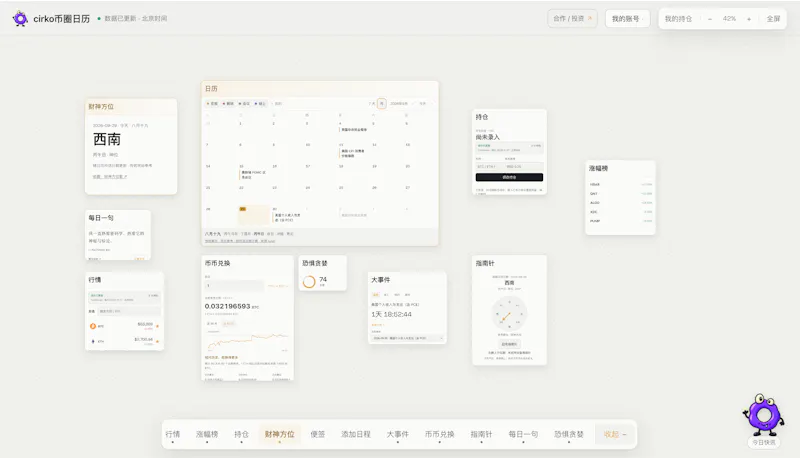The height and width of the screenshot is (458, 800).
Task: Open the 合作 / 投资 link
Action: click(x=572, y=18)
